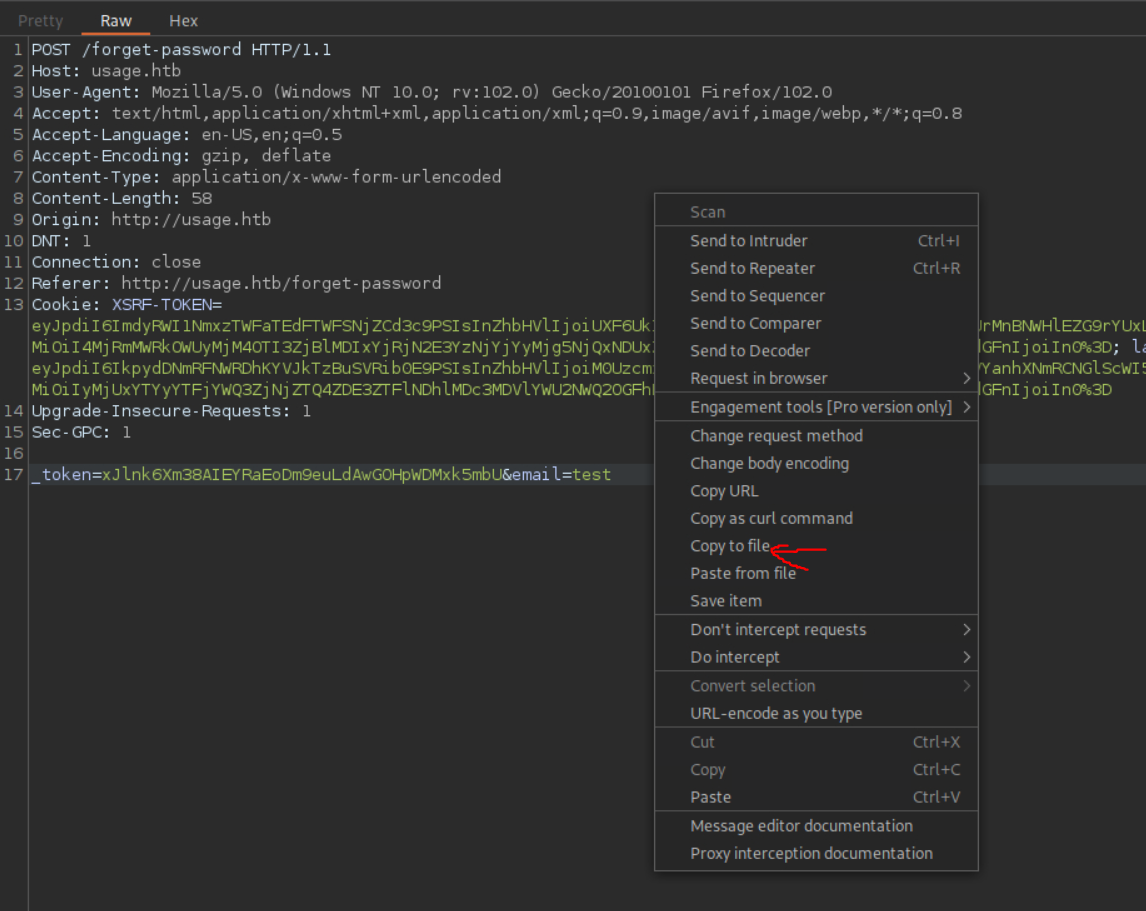Viewport: 1146px width, 911px height.
Task: Click Copy as curl command
Action: click(x=771, y=518)
